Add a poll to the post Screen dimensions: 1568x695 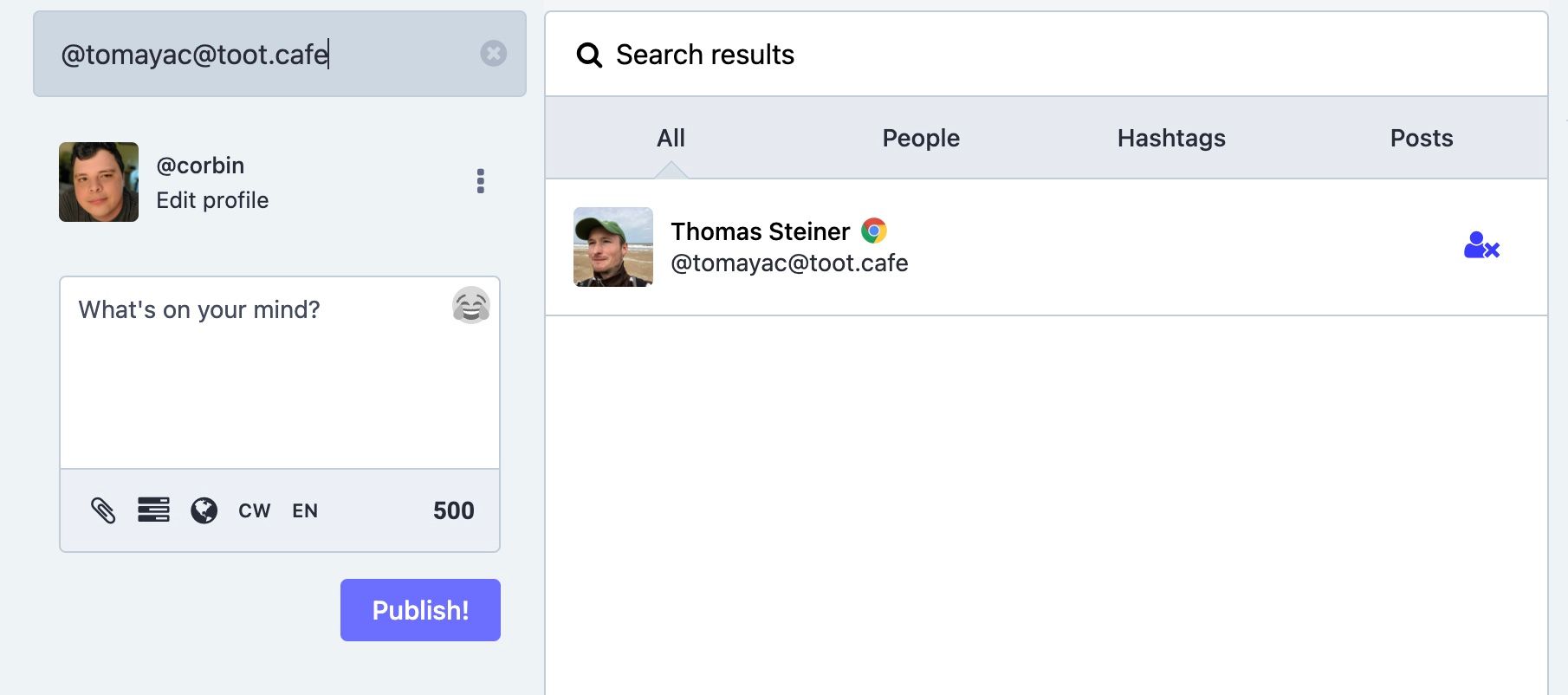pos(153,510)
